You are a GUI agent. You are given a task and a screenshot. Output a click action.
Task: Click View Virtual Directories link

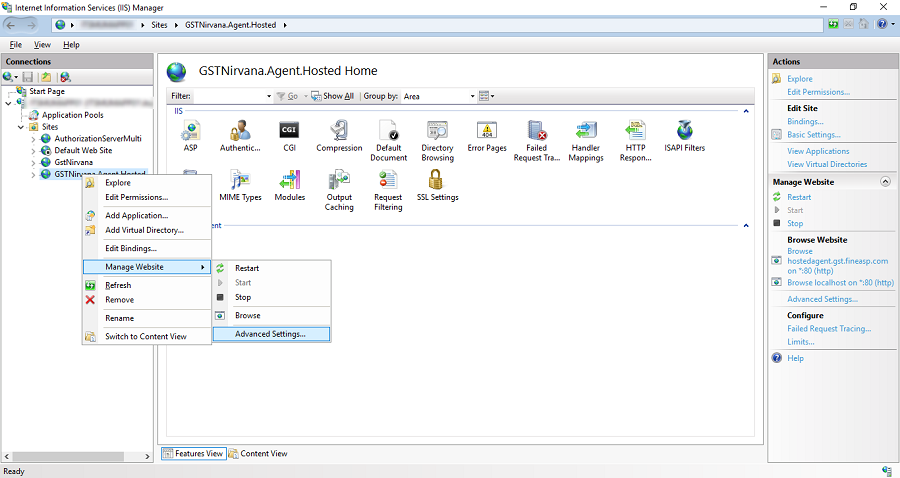[x=827, y=164]
